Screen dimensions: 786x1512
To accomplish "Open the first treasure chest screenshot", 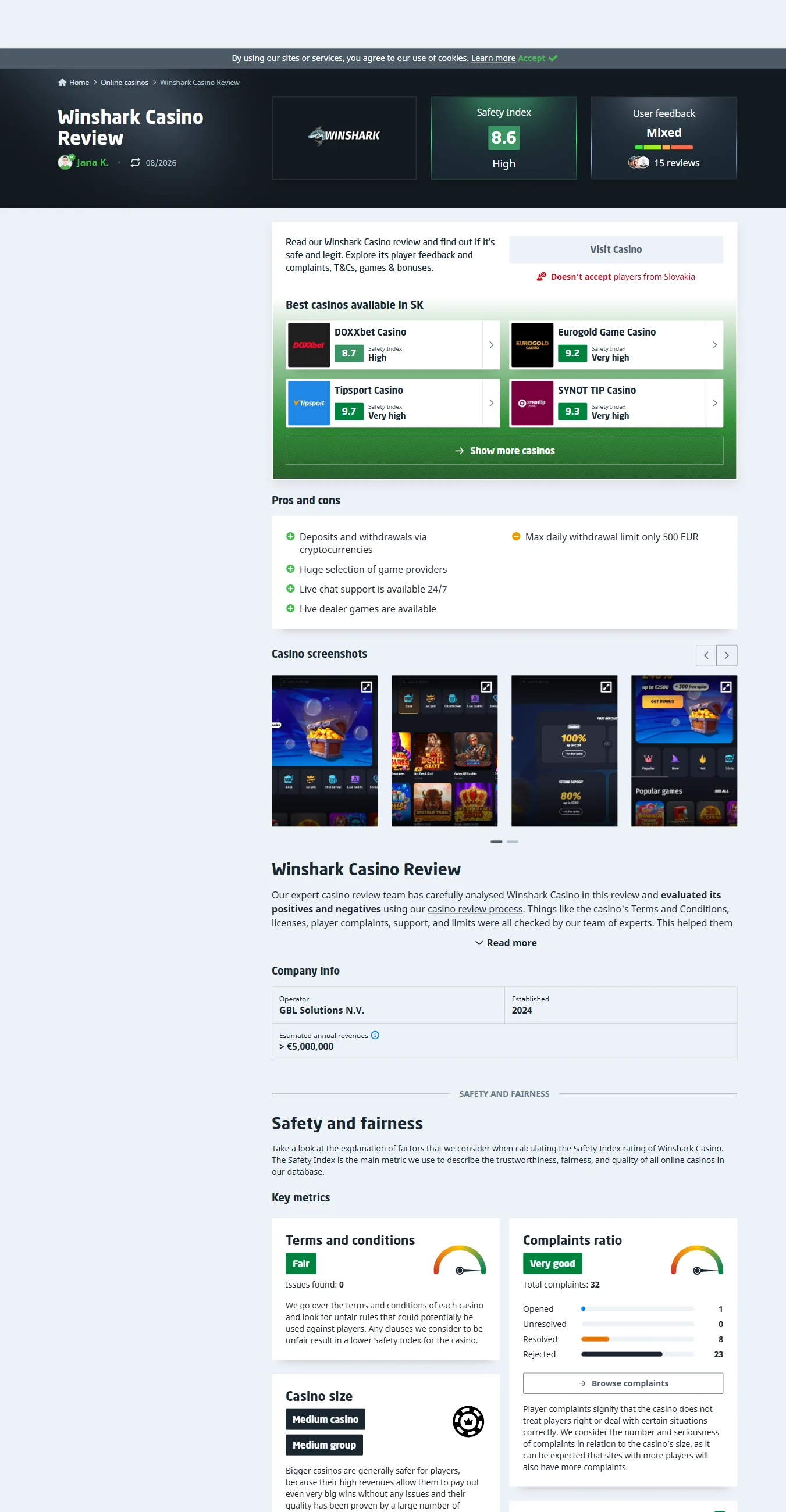I will pos(325,751).
